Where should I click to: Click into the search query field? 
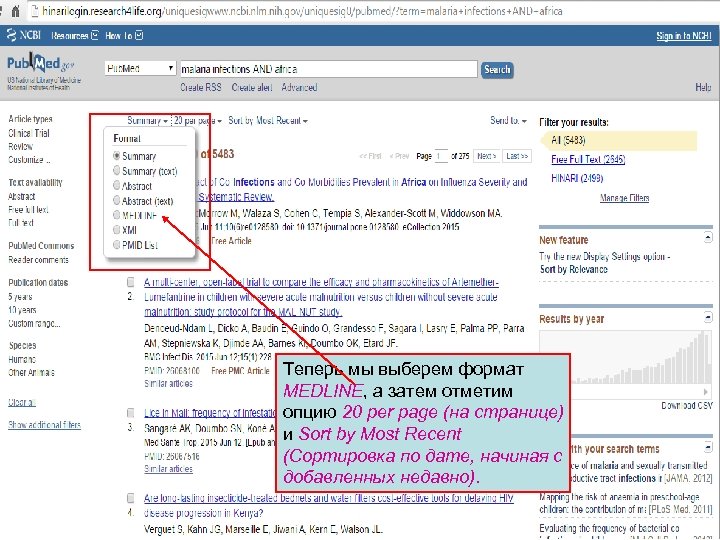328,69
